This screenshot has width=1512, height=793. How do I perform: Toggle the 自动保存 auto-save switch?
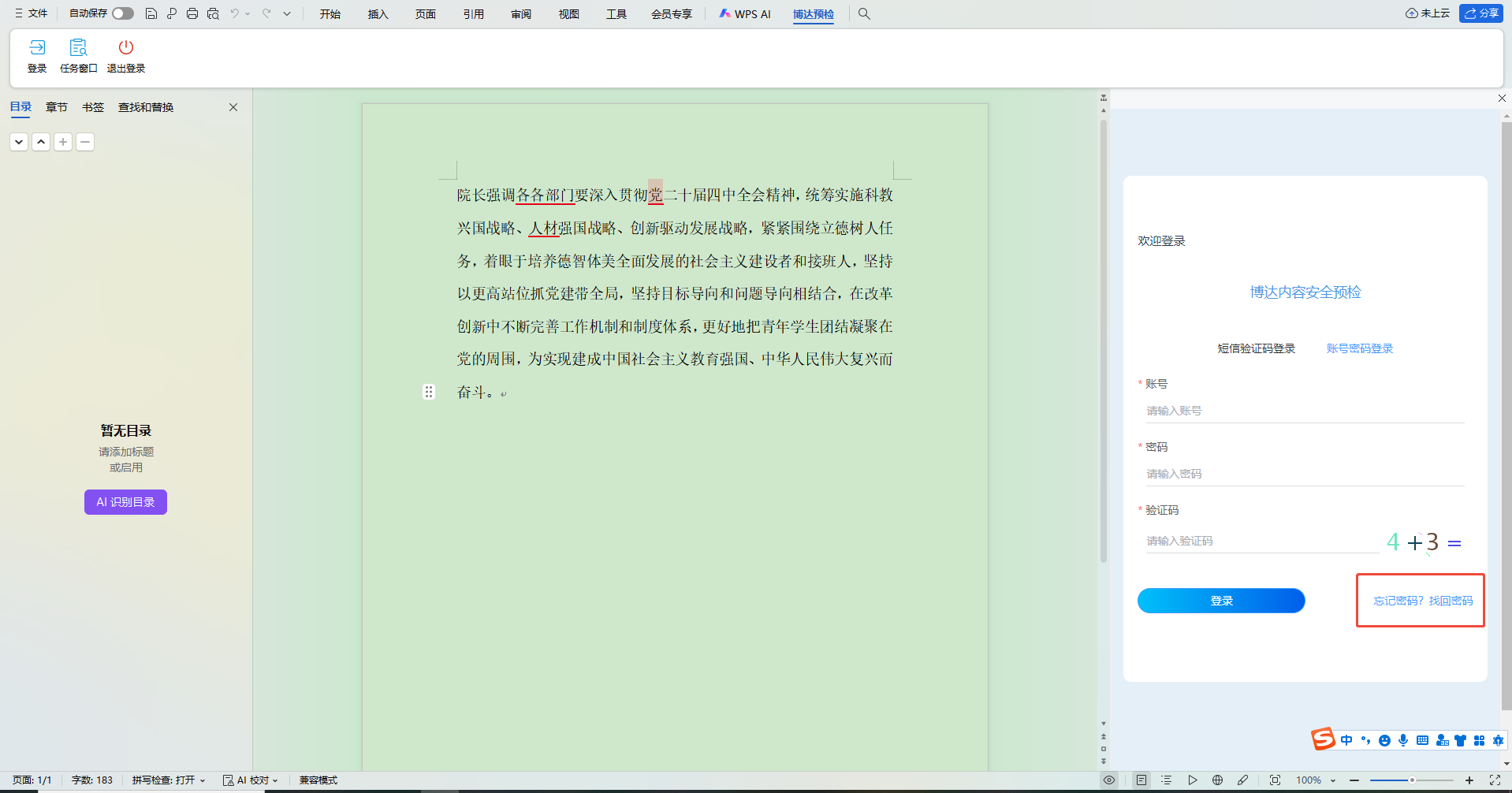click(x=122, y=13)
